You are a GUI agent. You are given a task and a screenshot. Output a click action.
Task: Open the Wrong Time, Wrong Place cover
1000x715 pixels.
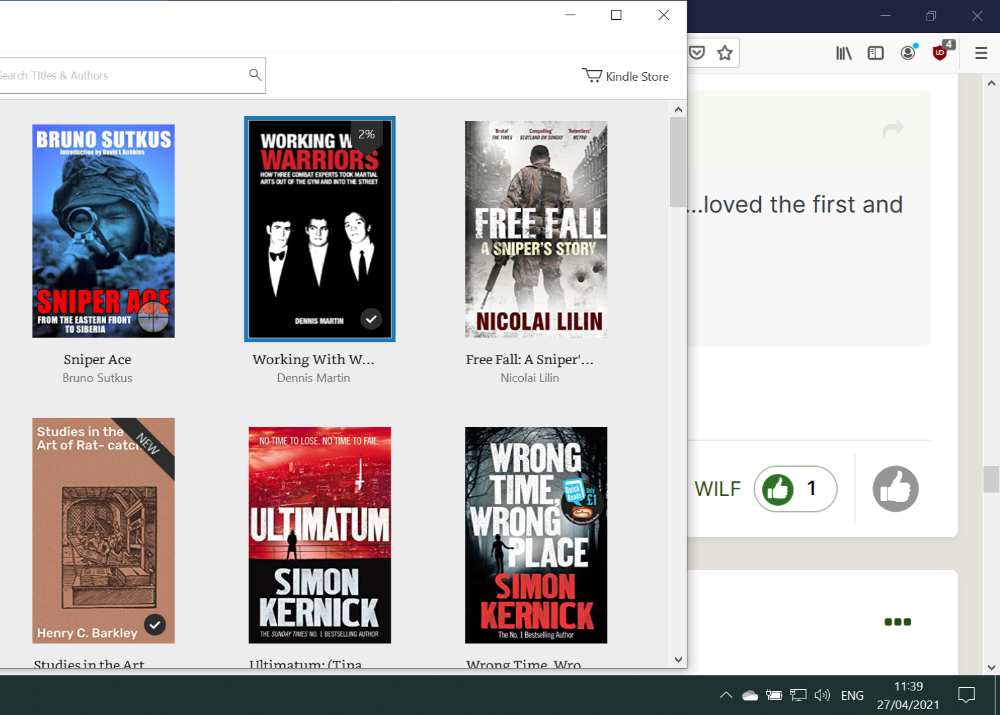point(536,535)
